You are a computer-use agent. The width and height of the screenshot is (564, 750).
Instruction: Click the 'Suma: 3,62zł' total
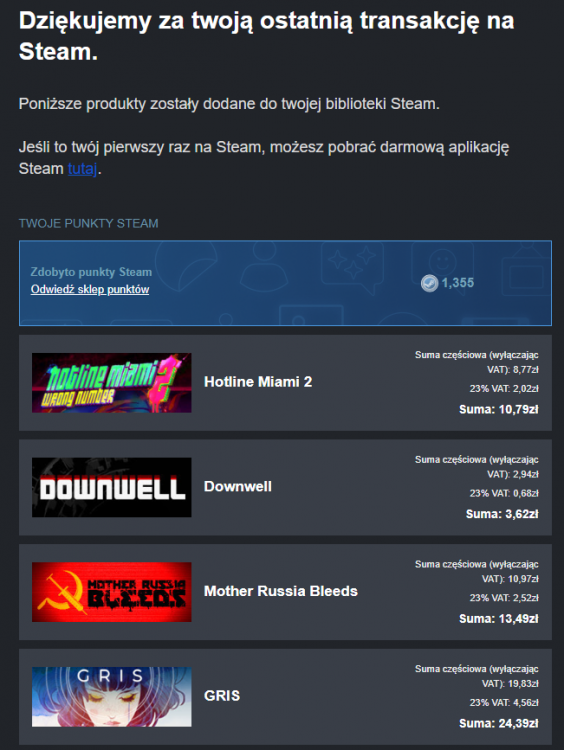(502, 514)
